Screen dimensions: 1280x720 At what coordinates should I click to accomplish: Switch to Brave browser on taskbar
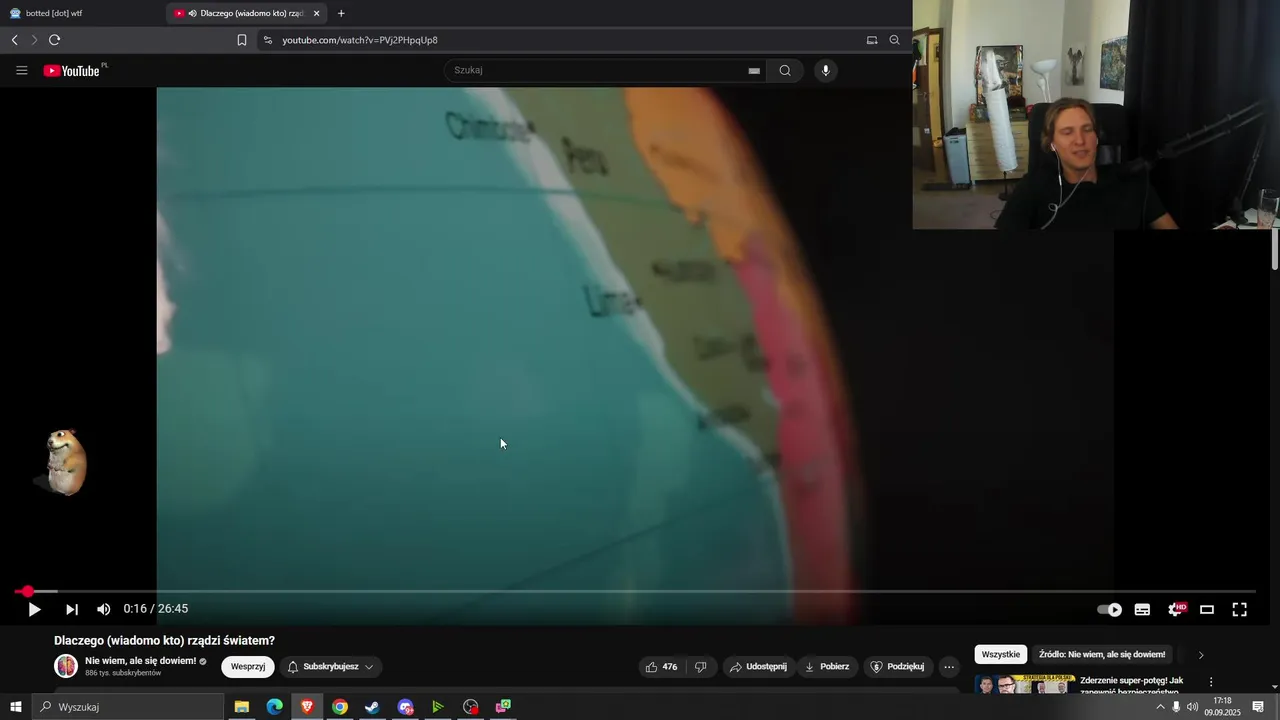[307, 707]
